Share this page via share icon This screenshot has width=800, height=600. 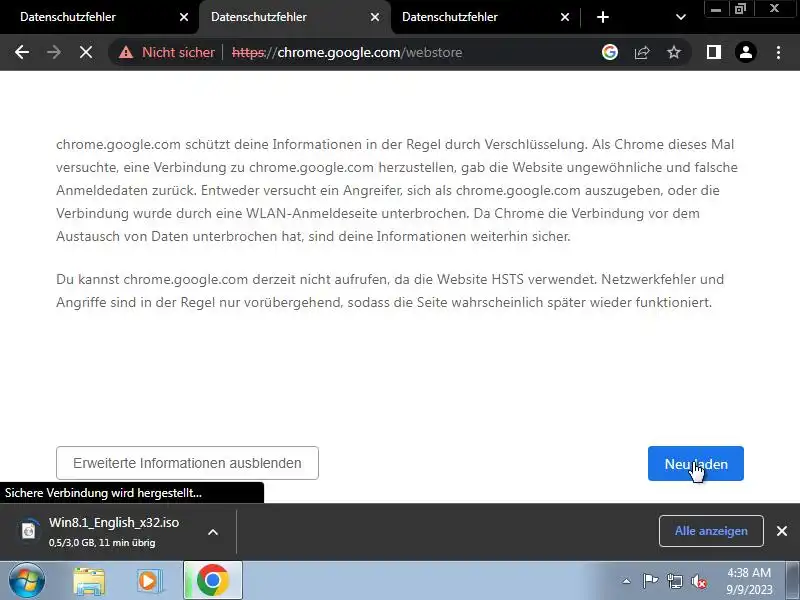[642, 52]
